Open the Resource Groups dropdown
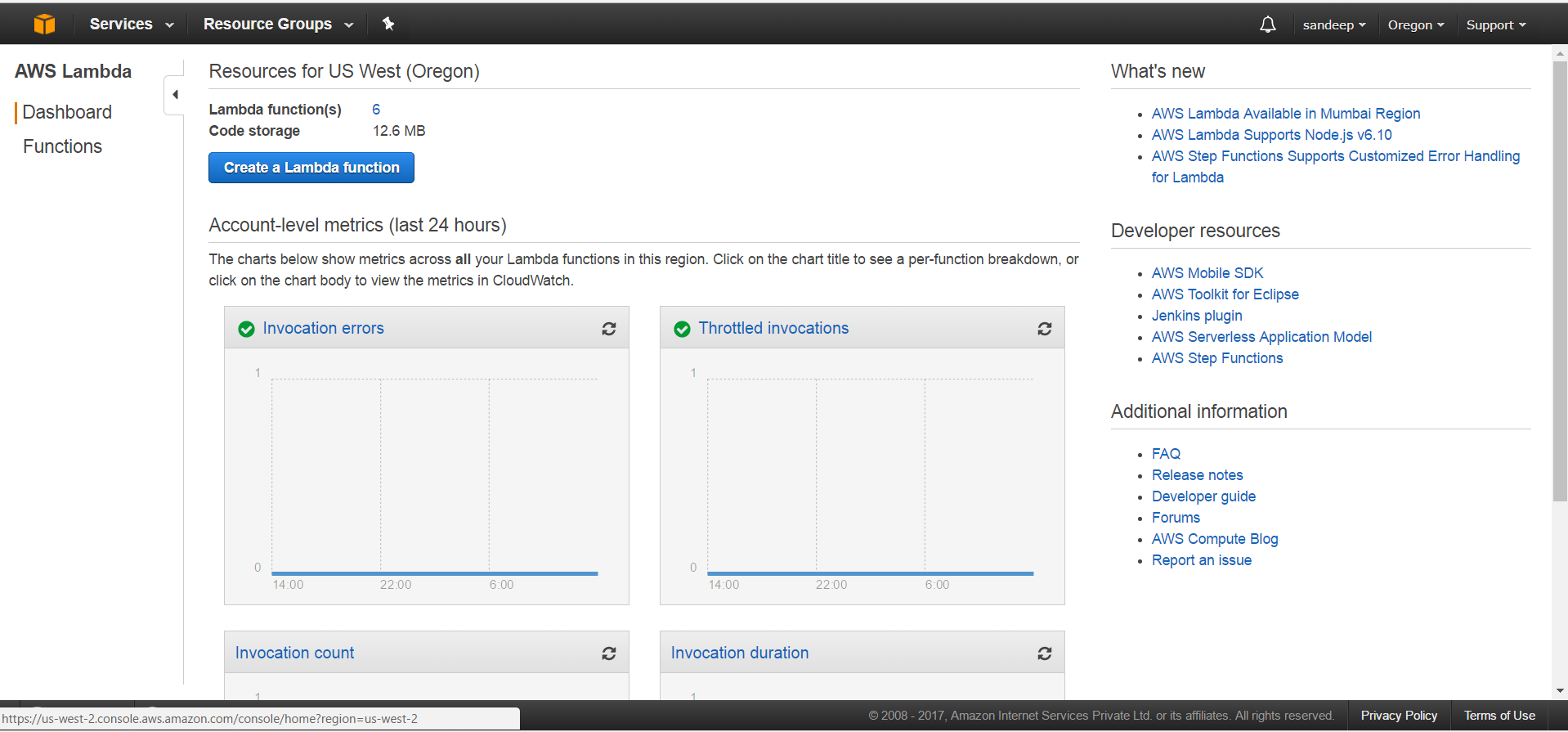1568x732 pixels. [278, 24]
